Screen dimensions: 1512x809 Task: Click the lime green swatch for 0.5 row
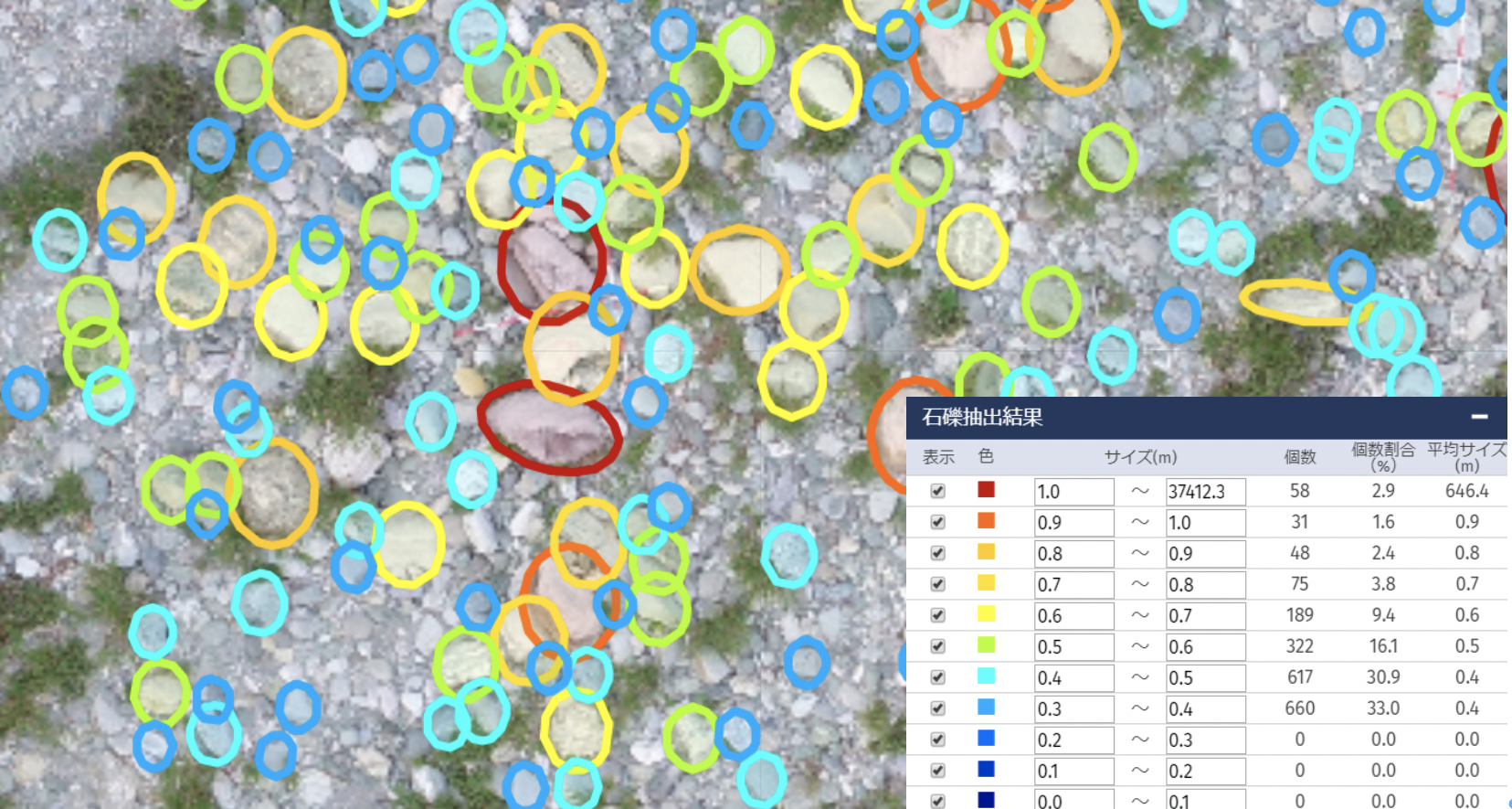tap(986, 645)
